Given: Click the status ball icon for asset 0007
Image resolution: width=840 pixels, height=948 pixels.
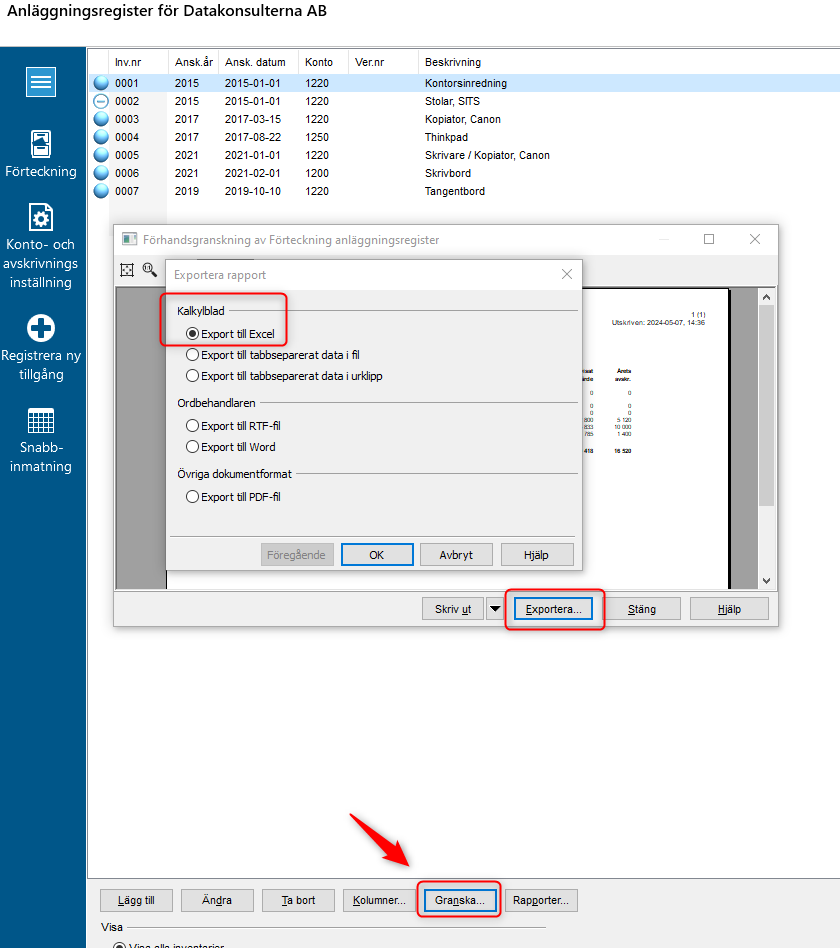Looking at the screenshot, I should point(101,191).
